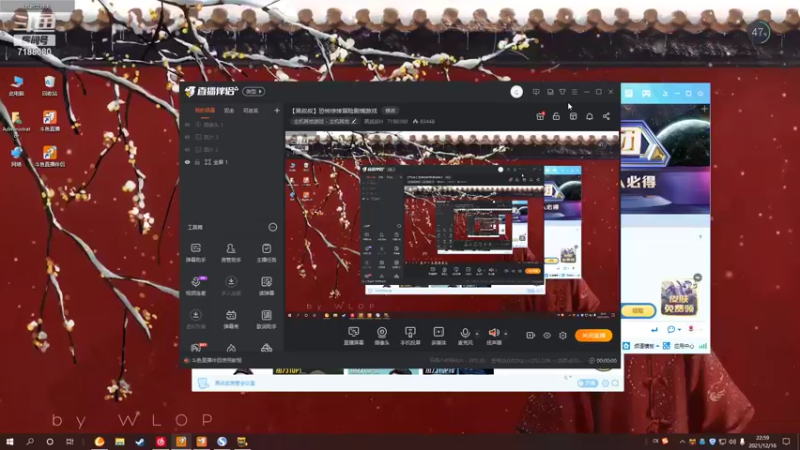Hide the 全屏 1 source
The height and width of the screenshot is (450, 800).
(x=188, y=162)
